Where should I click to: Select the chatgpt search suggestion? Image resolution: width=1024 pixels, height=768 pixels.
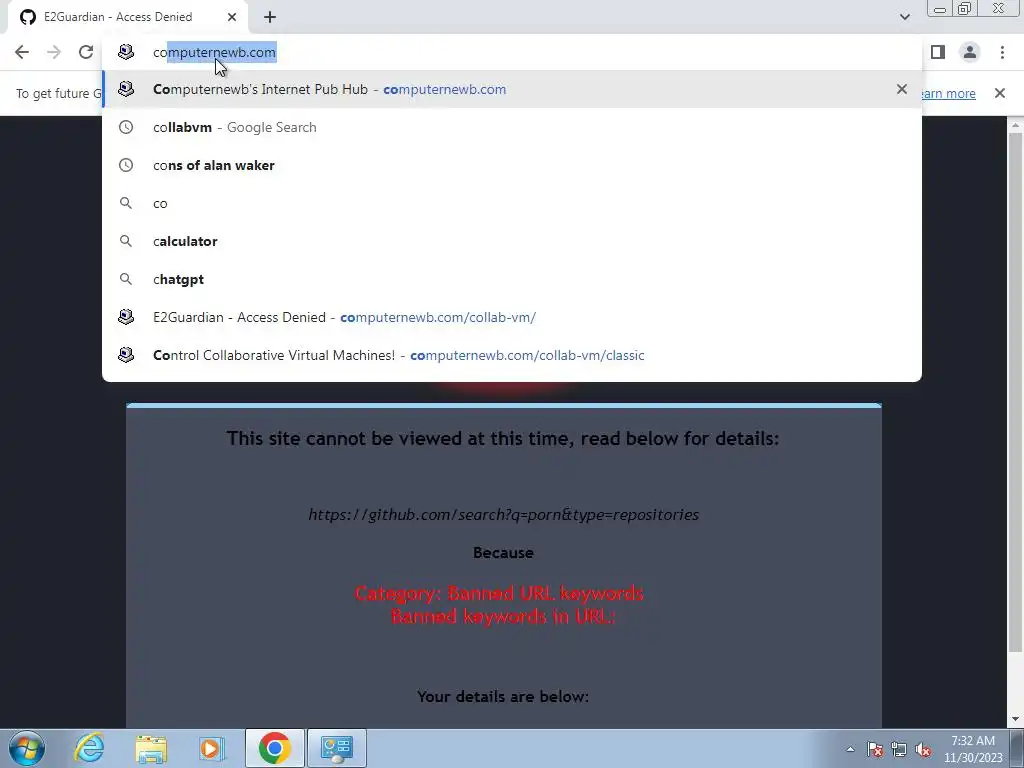[512, 279]
